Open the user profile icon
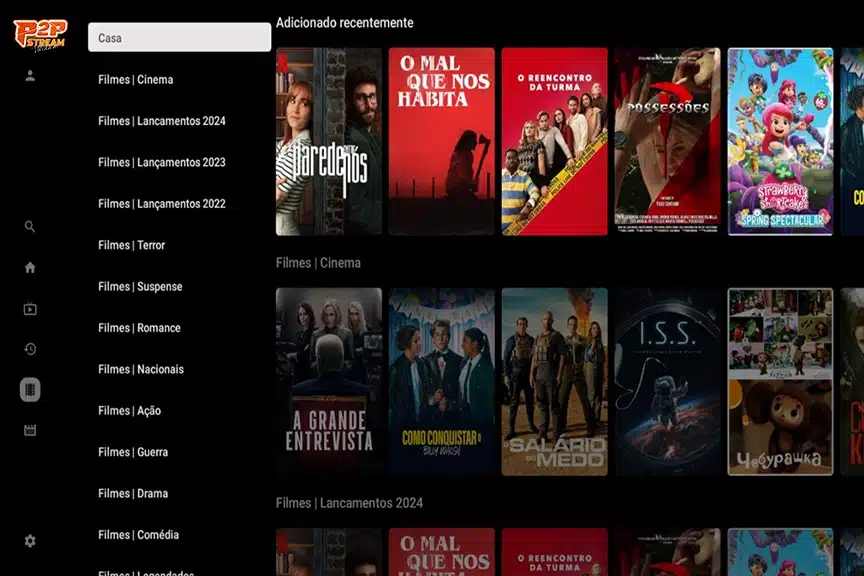 tap(30, 76)
